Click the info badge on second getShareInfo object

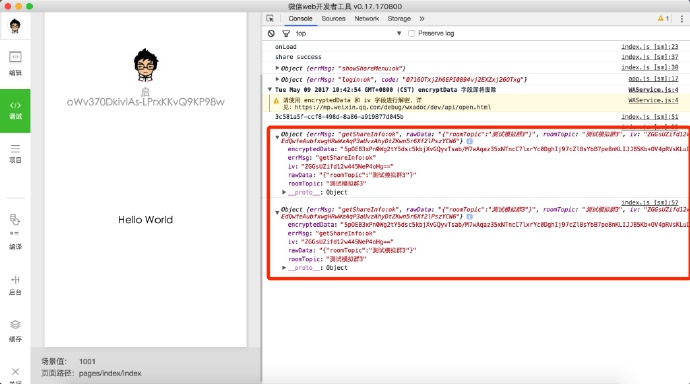470,217
